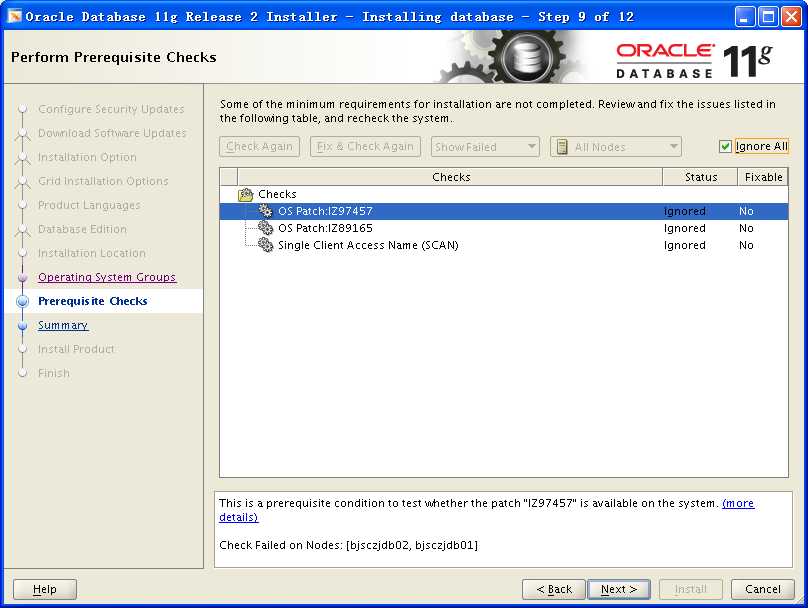Click the Oracle installer icon in the title bar
Image resolution: width=808 pixels, height=608 pixels.
[x=14, y=16]
